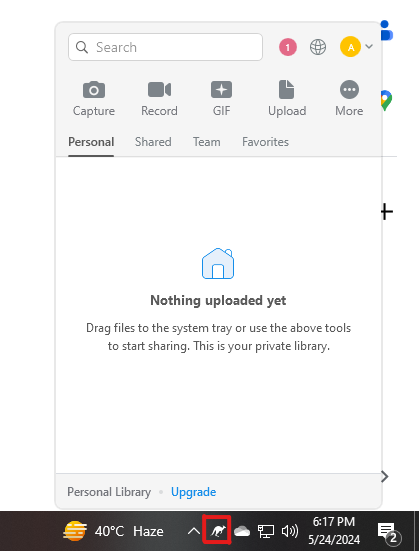Follow the Upgrade link
The height and width of the screenshot is (551, 419).
[193, 492]
